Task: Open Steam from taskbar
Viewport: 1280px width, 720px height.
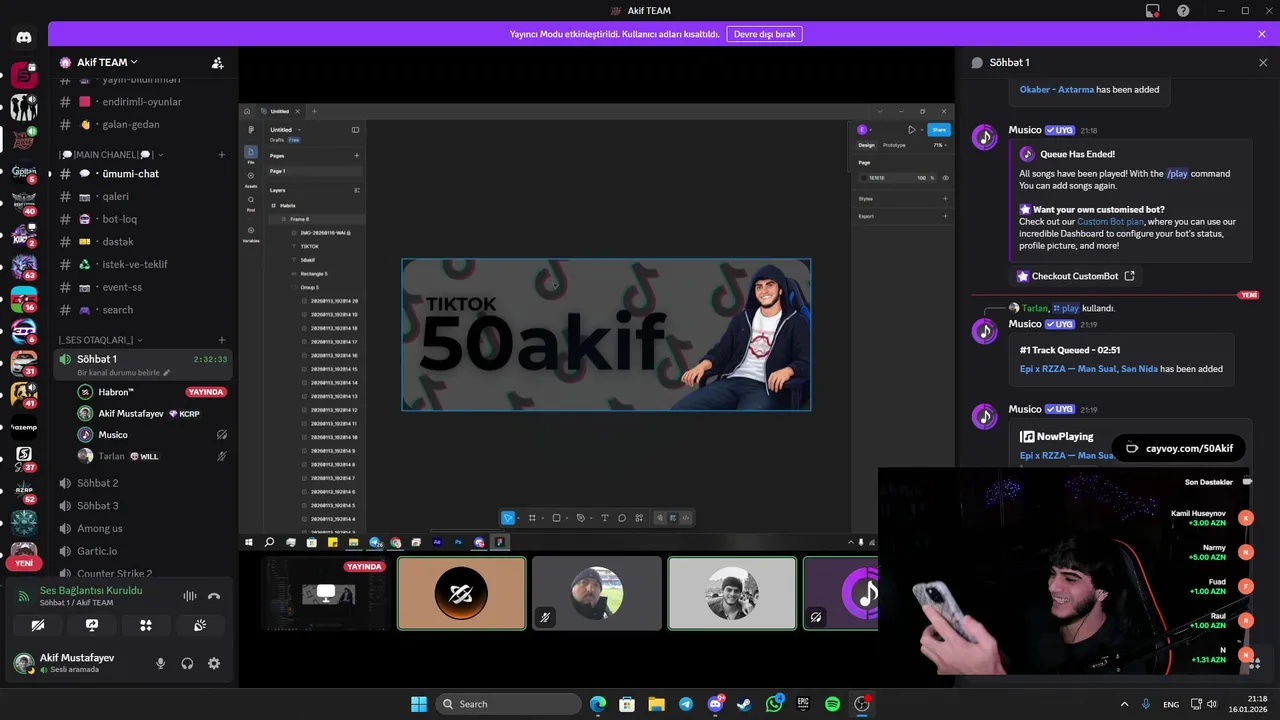Action: [x=744, y=704]
